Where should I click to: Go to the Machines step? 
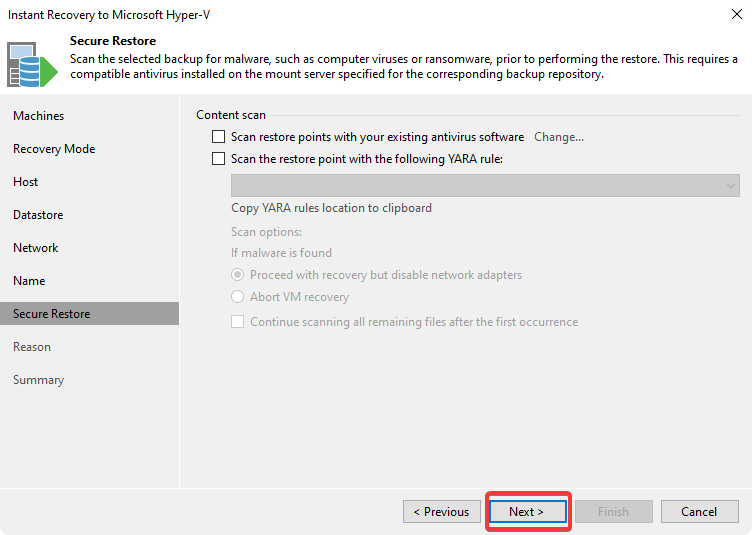pyautogui.click(x=38, y=116)
